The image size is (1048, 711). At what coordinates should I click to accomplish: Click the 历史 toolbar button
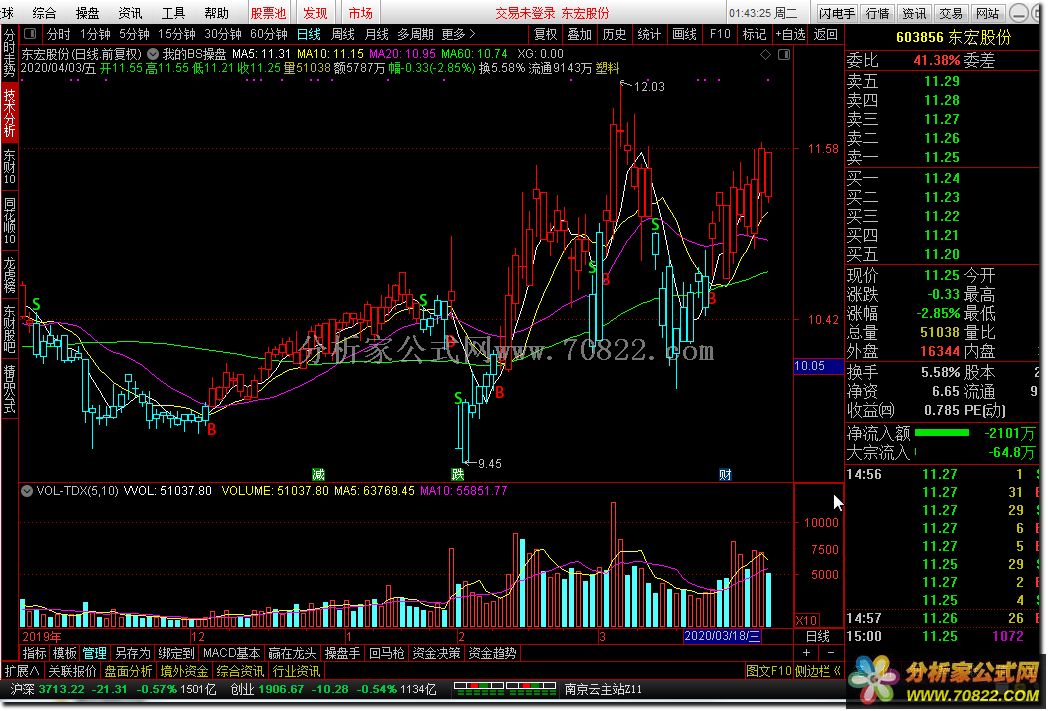tap(614, 34)
